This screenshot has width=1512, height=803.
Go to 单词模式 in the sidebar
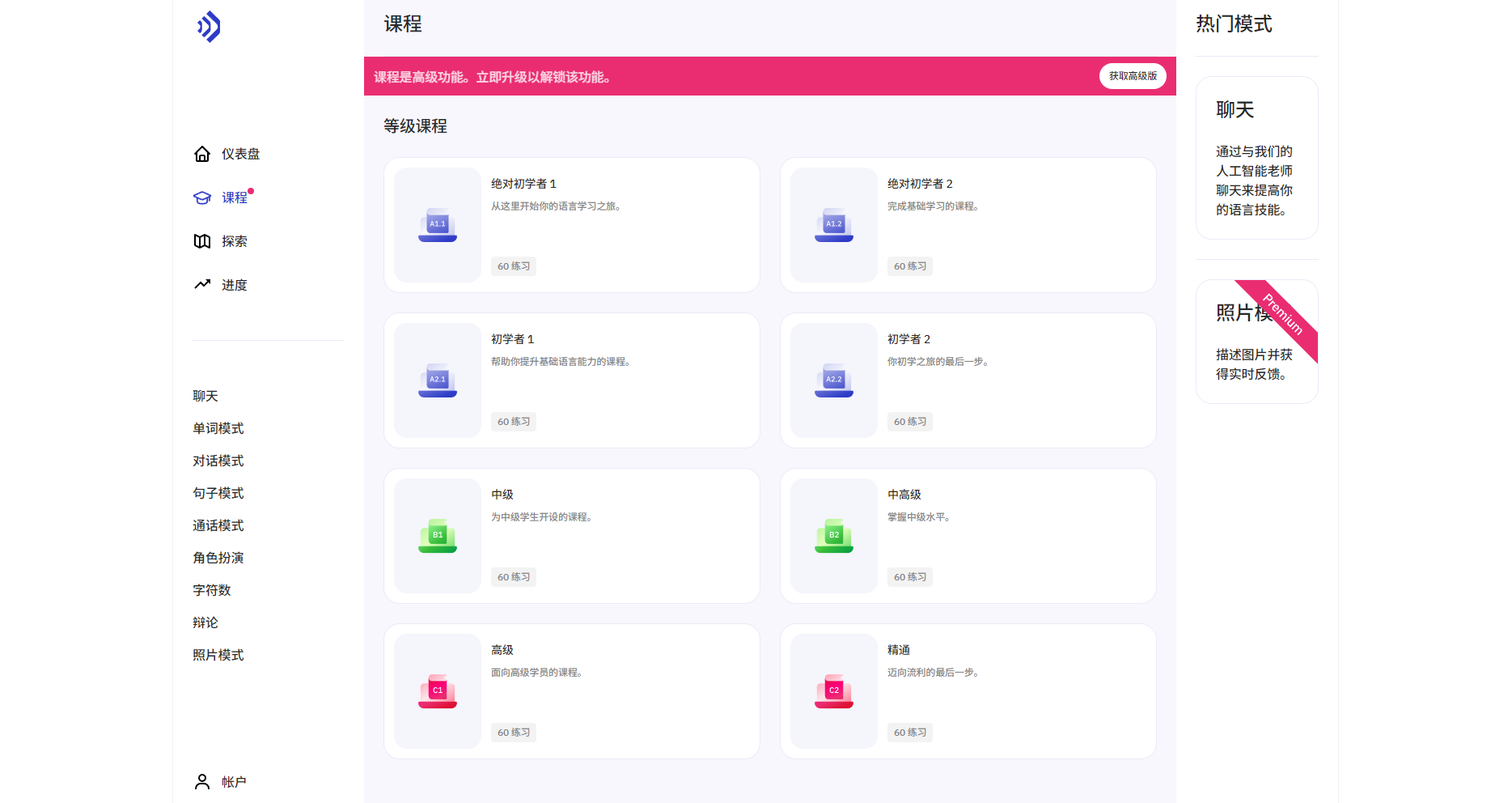[218, 428]
